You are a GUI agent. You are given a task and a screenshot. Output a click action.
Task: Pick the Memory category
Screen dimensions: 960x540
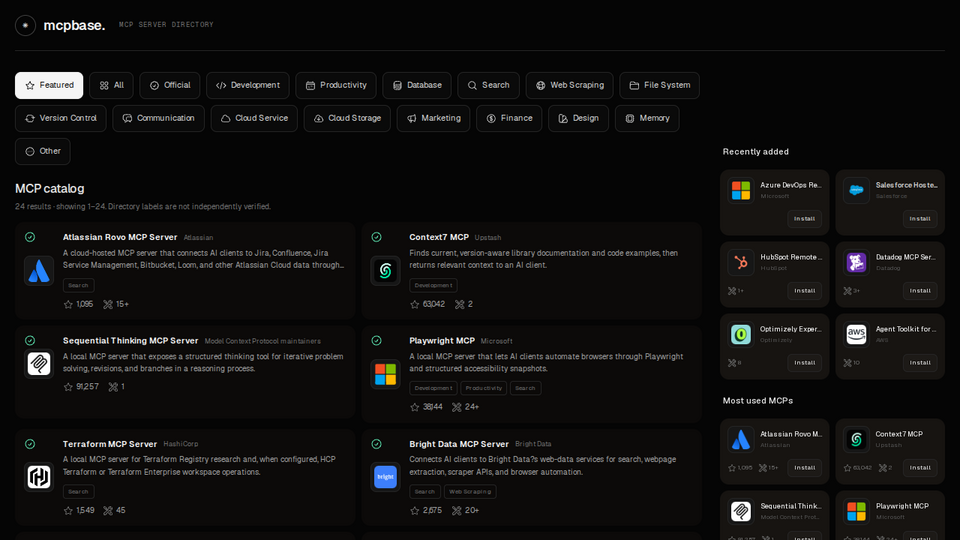coord(647,119)
